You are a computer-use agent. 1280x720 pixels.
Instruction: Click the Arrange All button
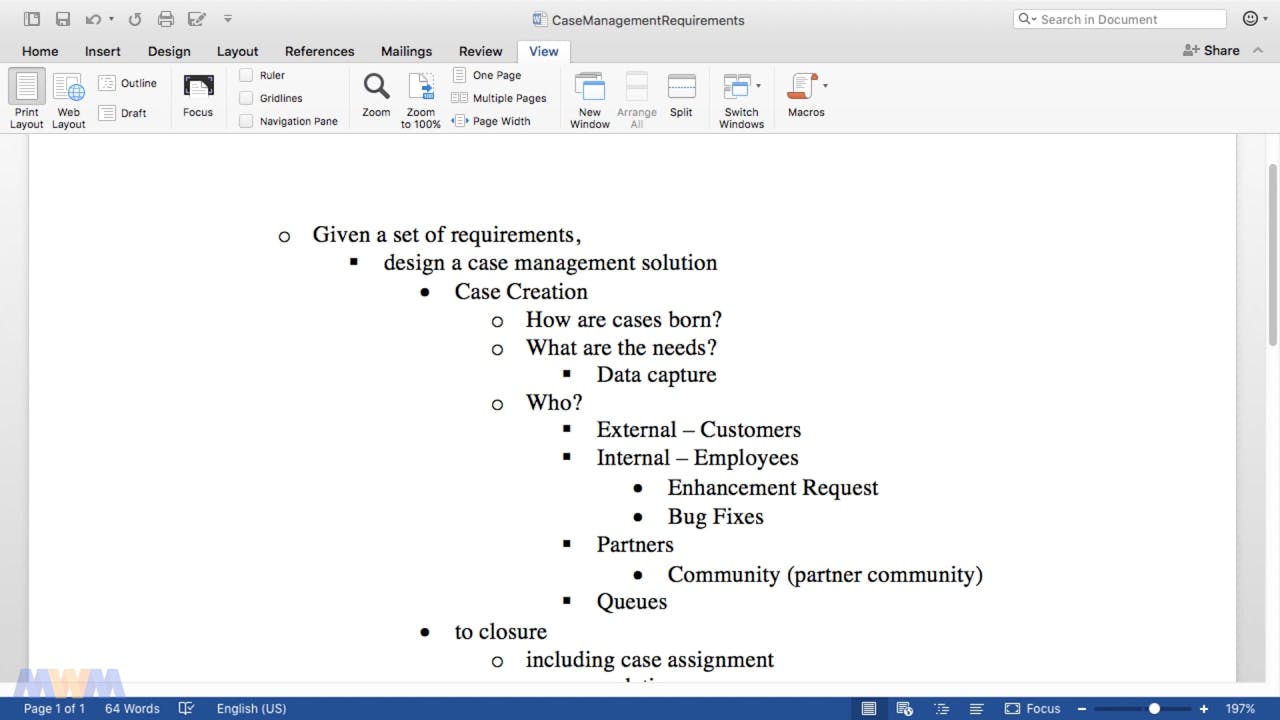coord(637,99)
